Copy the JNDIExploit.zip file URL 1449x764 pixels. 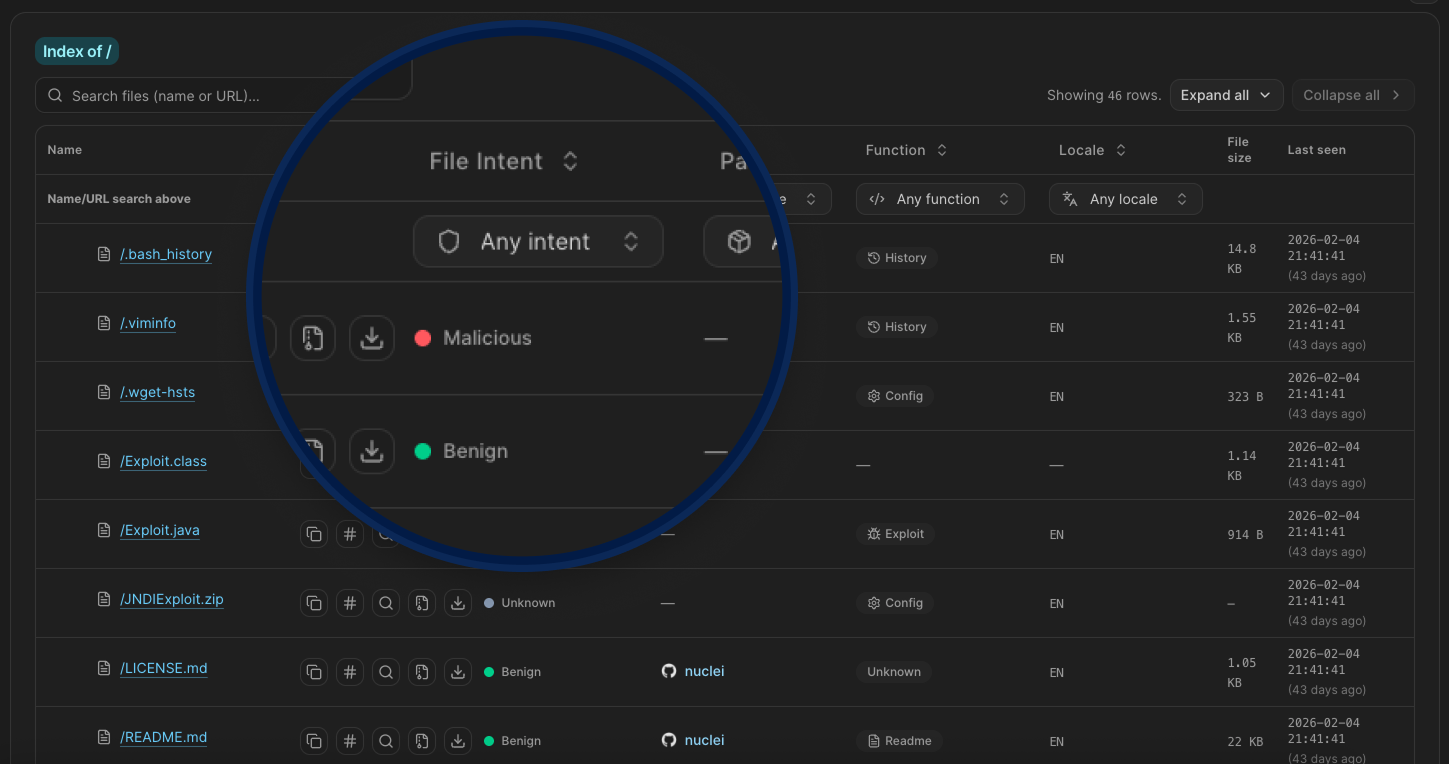tap(314, 603)
